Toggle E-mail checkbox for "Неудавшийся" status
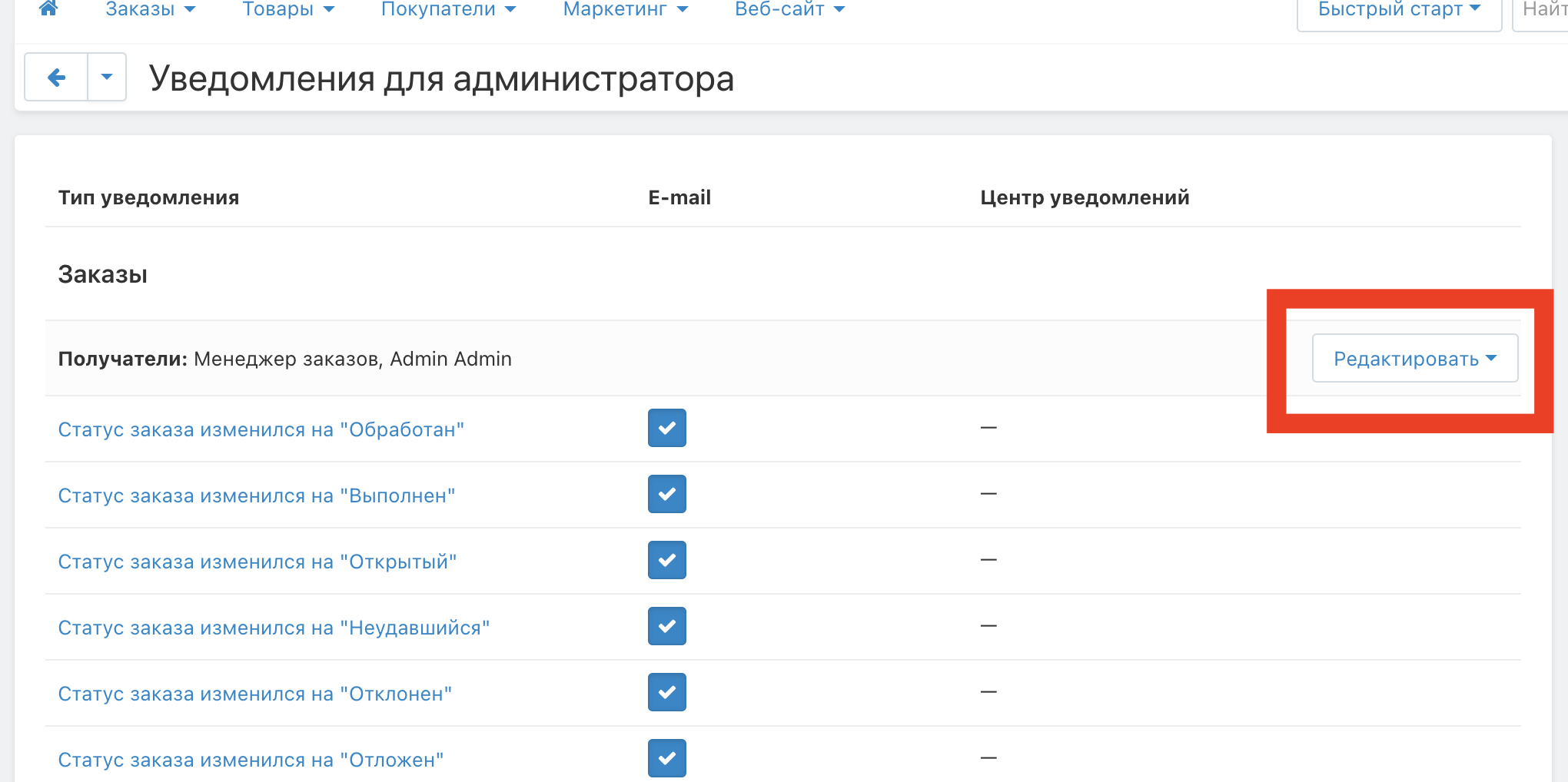Screen dimensions: 1568x782 [x=666, y=626]
